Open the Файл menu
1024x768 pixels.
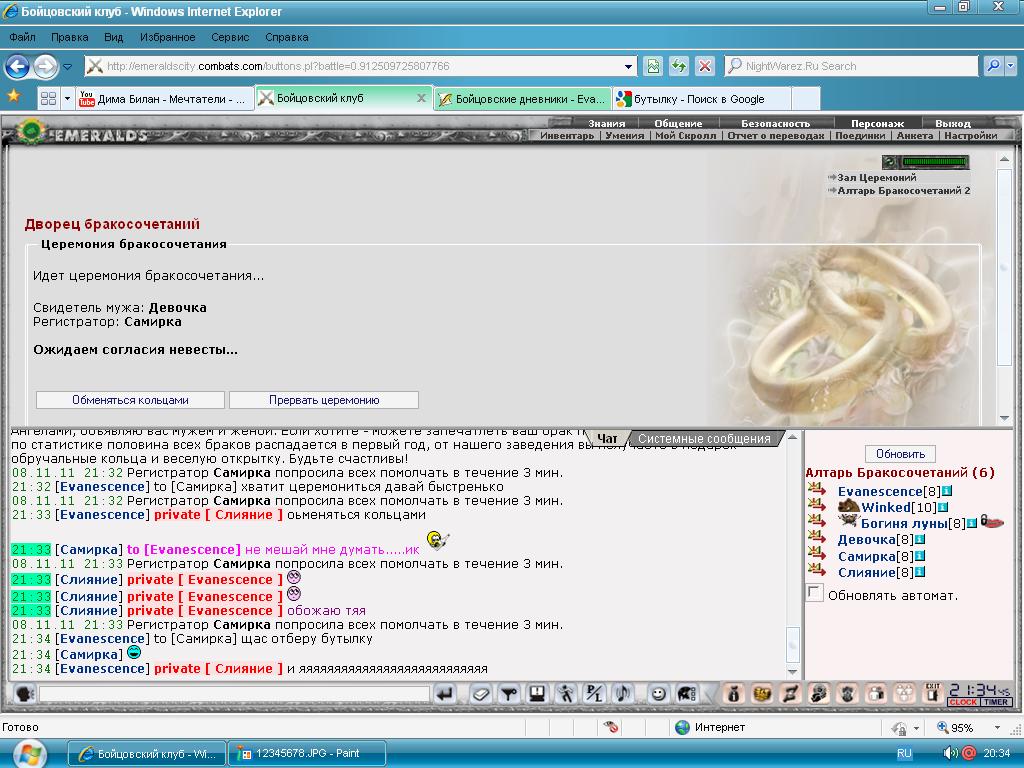[x=22, y=37]
